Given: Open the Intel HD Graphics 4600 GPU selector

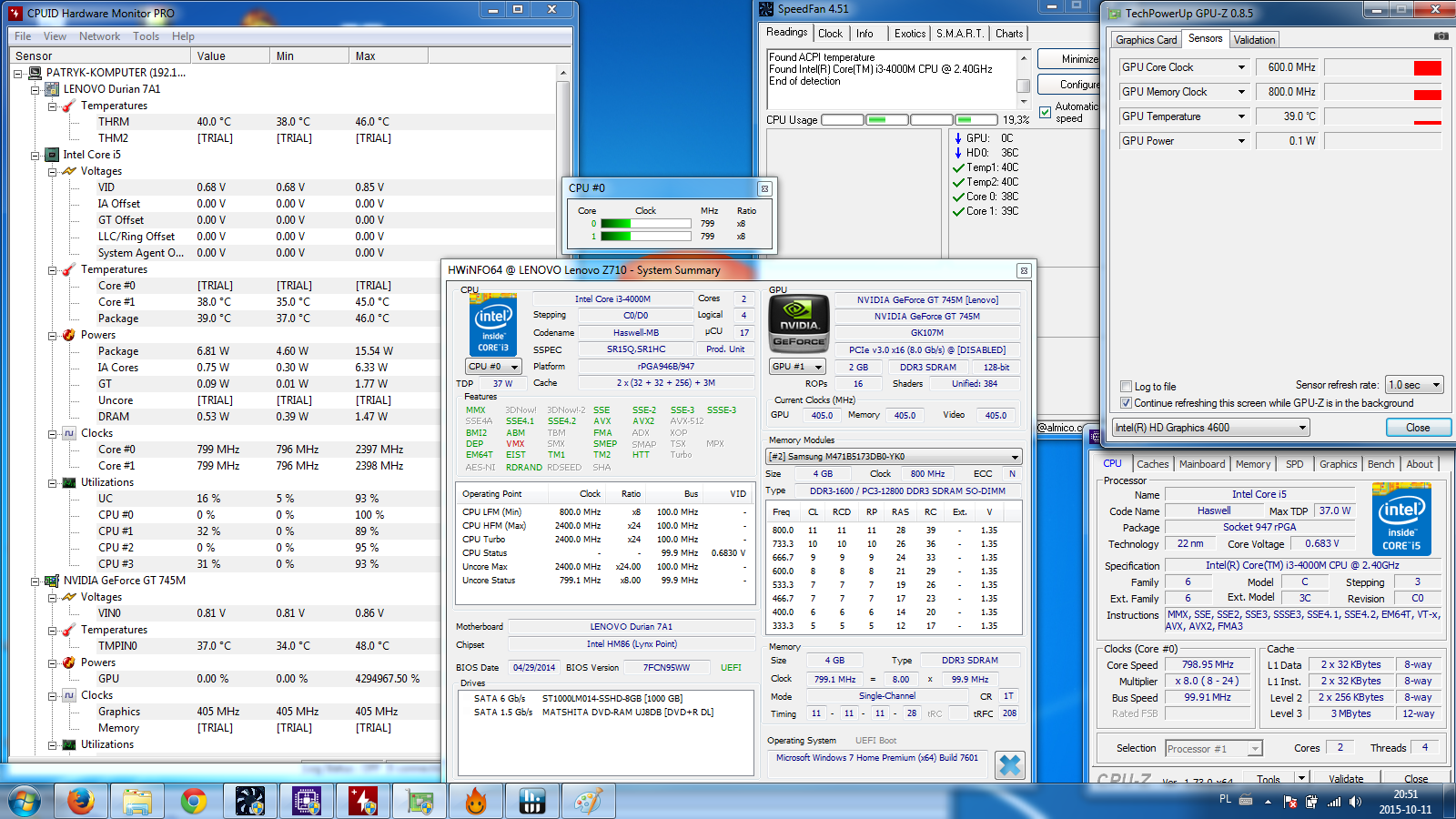Looking at the screenshot, I should tap(1211, 428).
